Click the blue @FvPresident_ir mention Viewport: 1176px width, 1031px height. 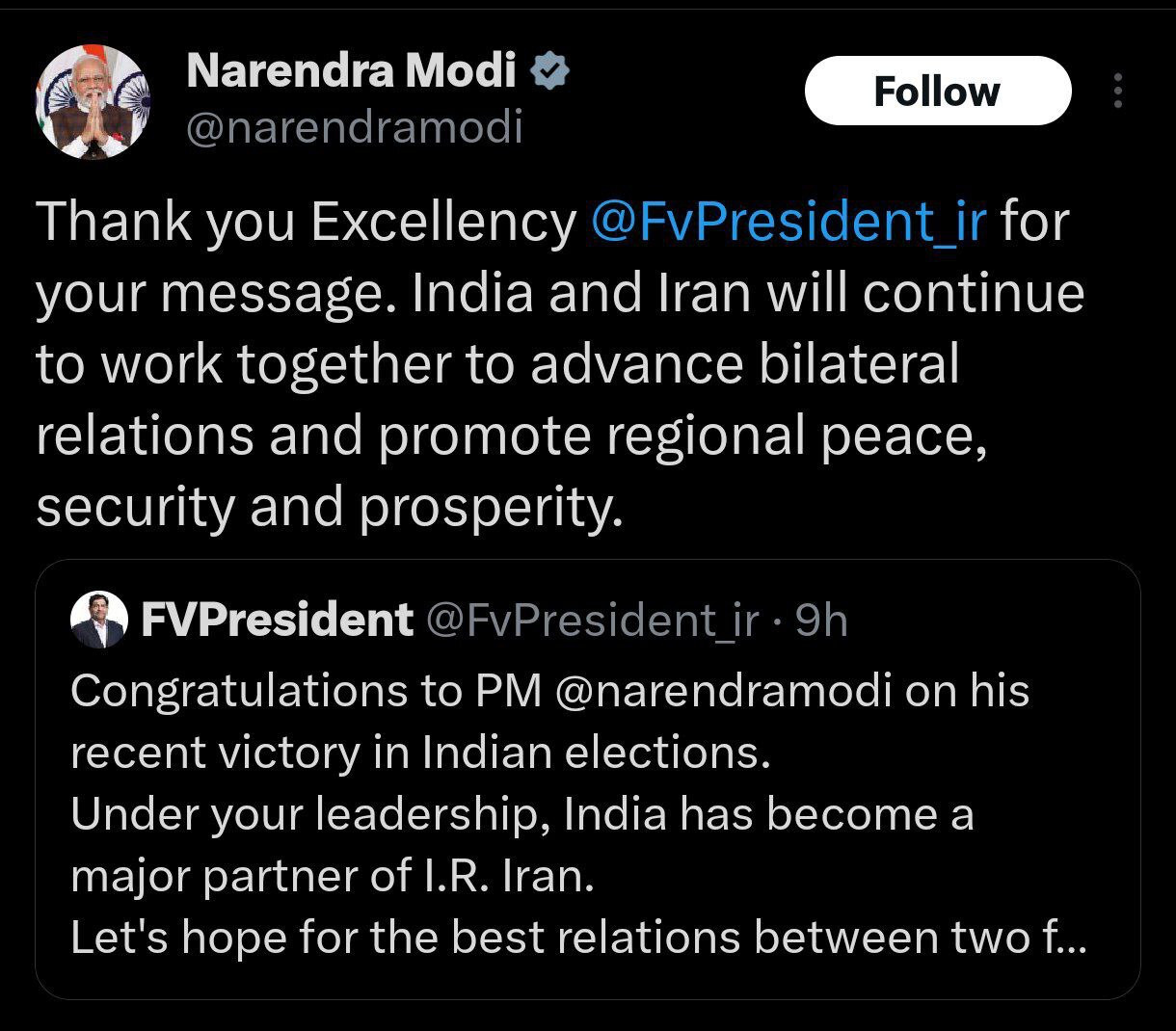click(x=788, y=222)
